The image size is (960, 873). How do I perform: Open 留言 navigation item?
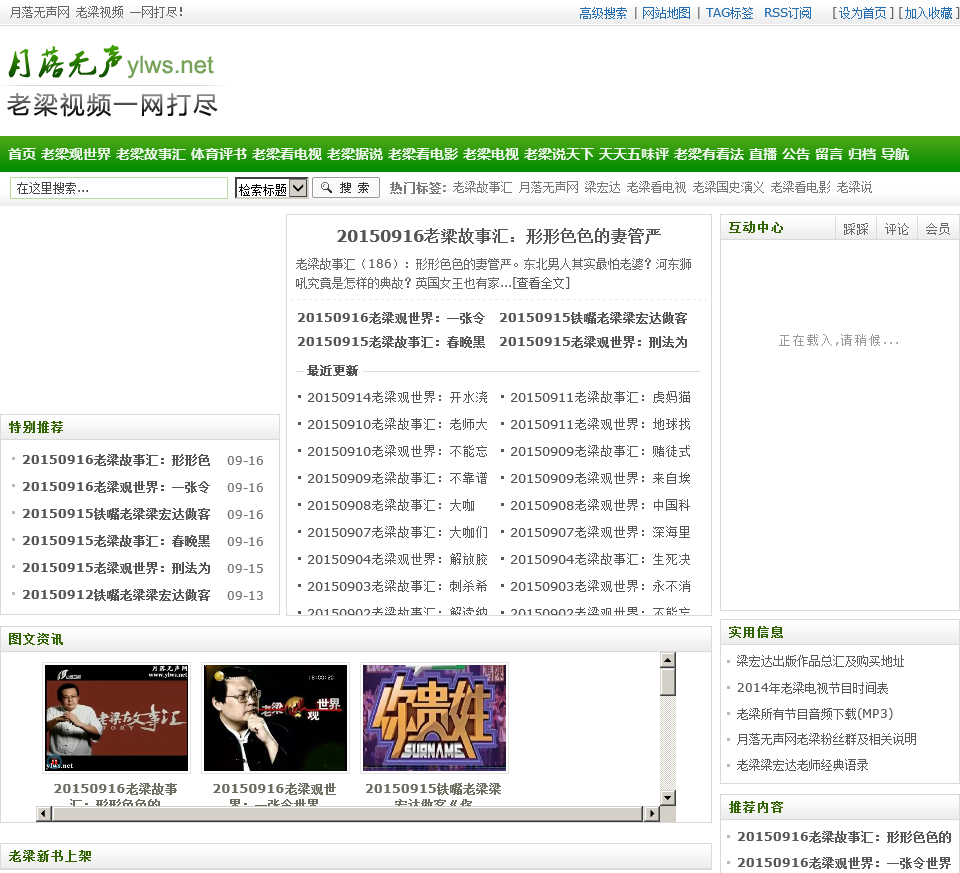click(829, 154)
